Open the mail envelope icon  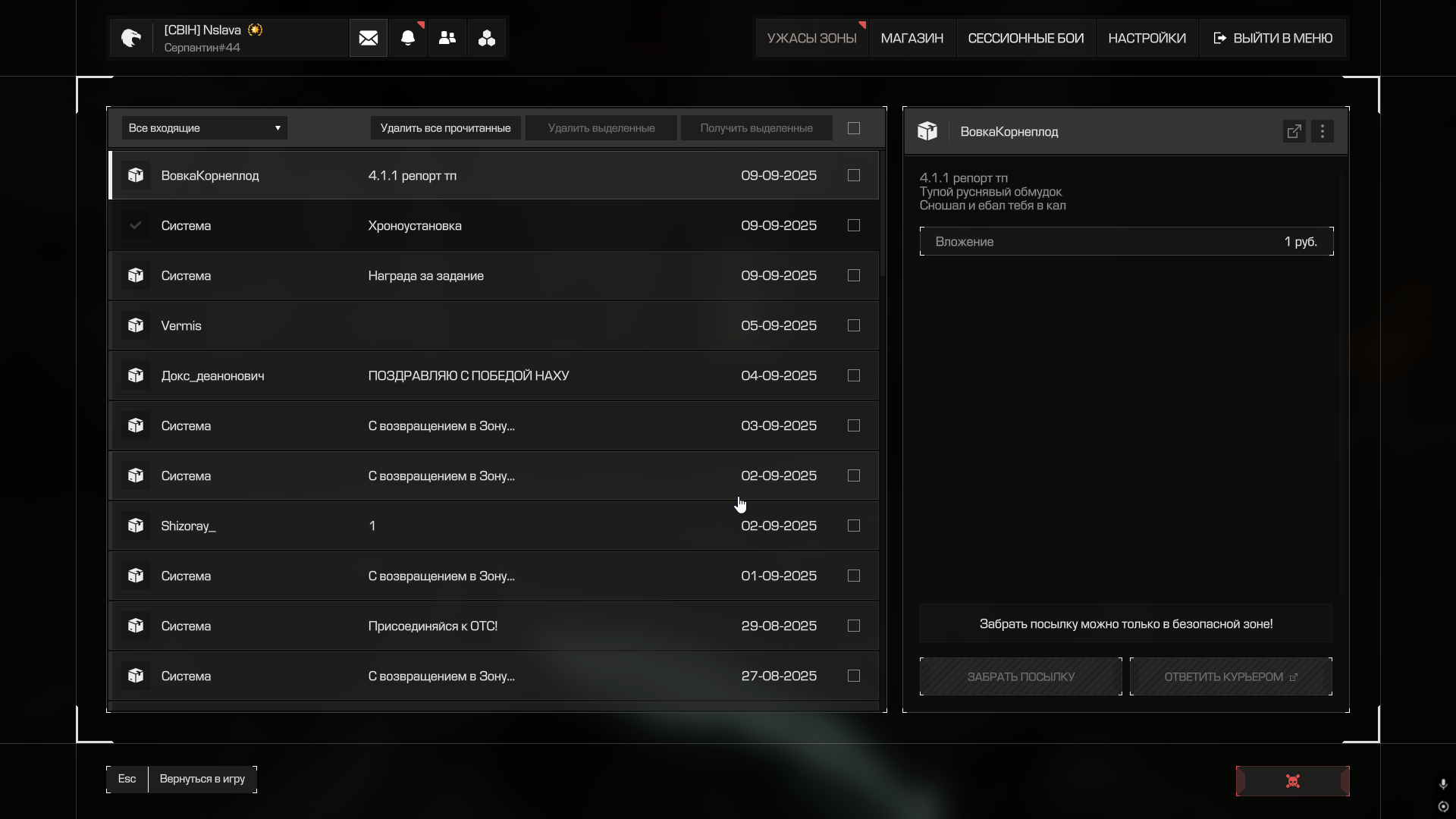pyautogui.click(x=369, y=38)
